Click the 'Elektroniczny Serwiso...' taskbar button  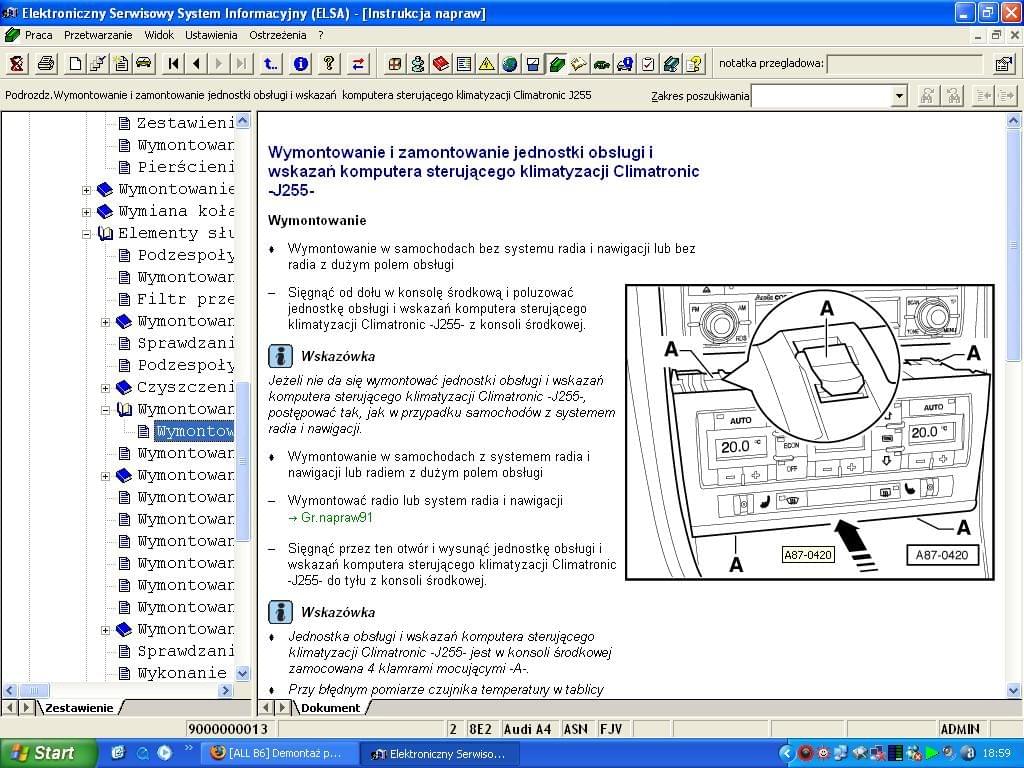[x=438, y=754]
